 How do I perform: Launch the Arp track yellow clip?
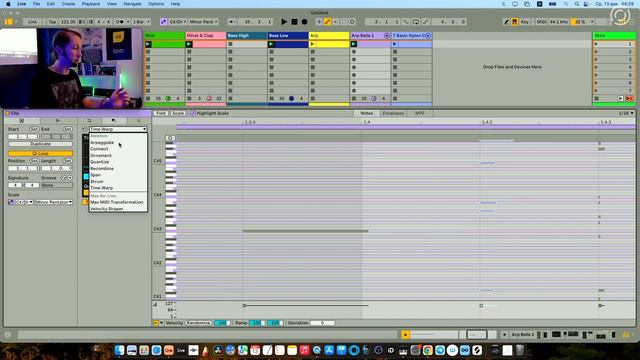(313, 44)
